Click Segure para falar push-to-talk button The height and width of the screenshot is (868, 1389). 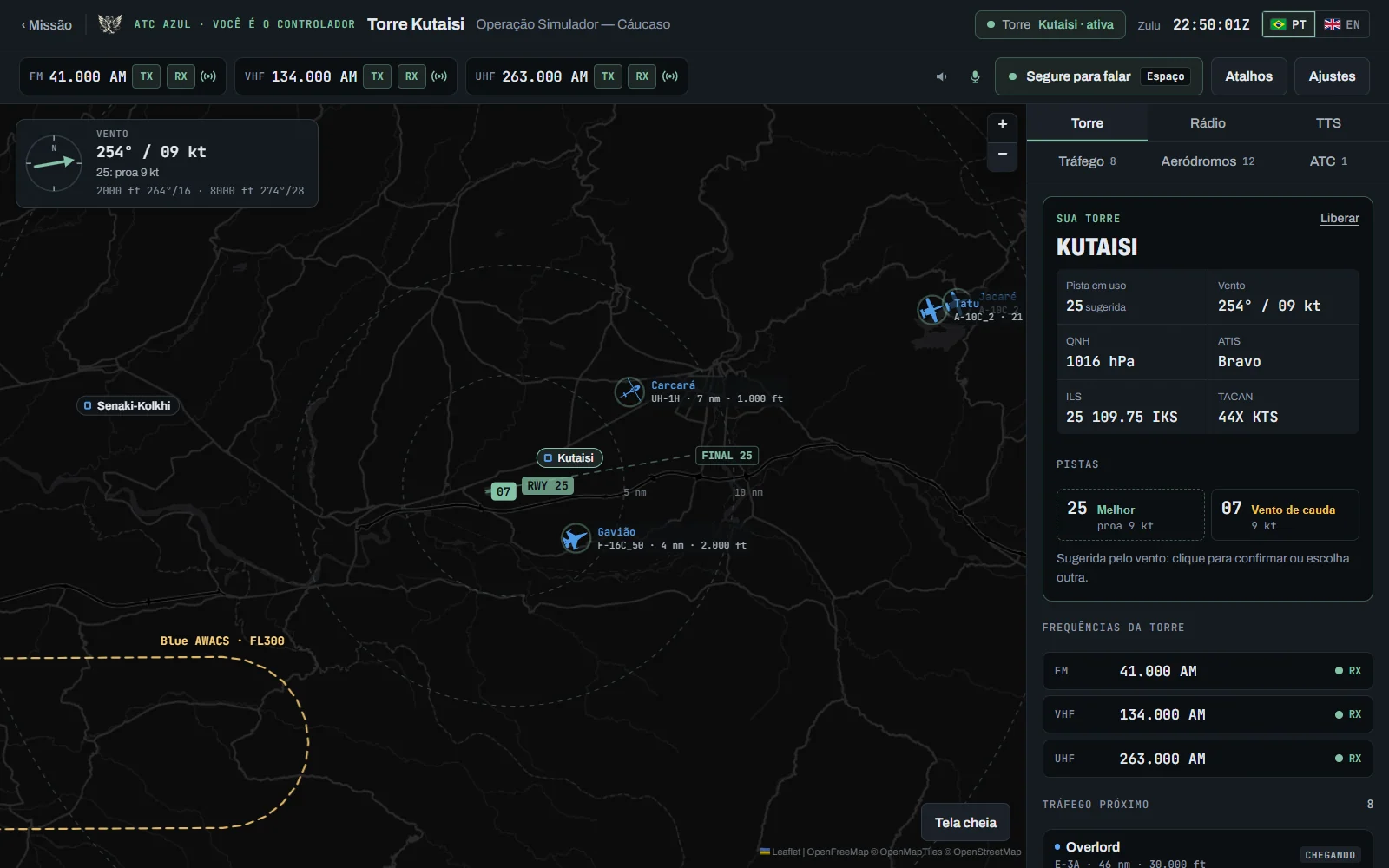[x=1099, y=76]
